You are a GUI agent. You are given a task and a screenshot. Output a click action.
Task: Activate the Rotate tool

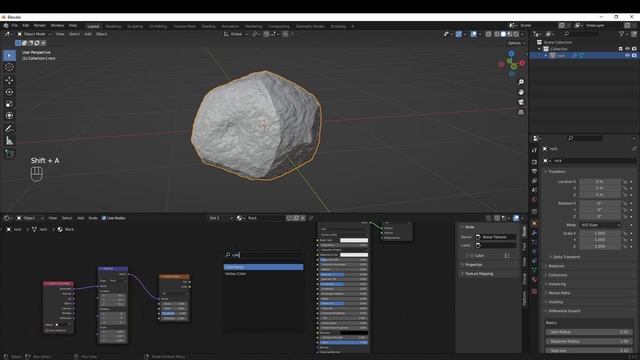pyautogui.click(x=9, y=92)
